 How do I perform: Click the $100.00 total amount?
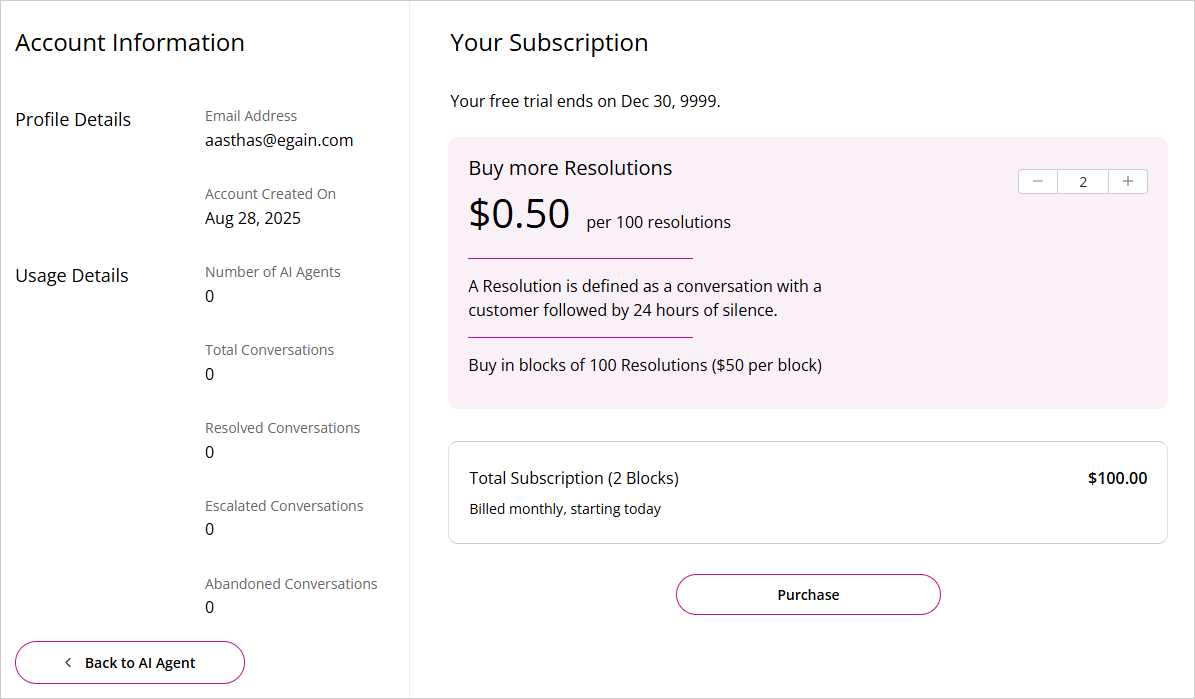1117,478
